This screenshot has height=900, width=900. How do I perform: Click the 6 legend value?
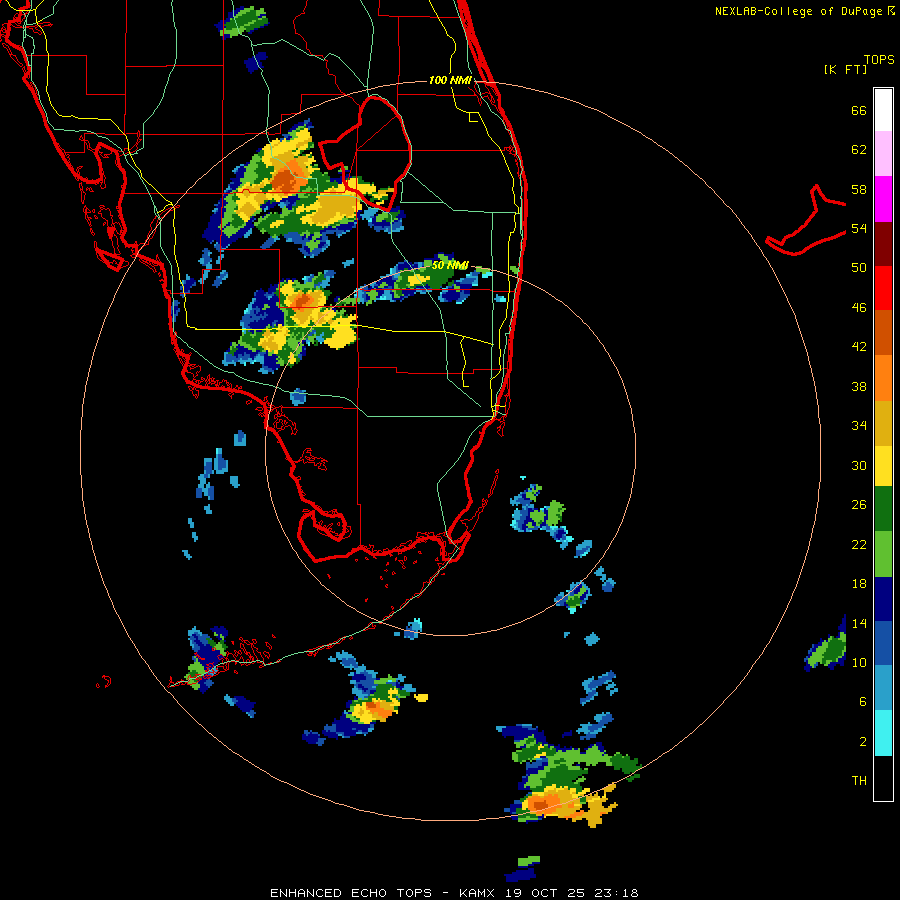pos(863,702)
